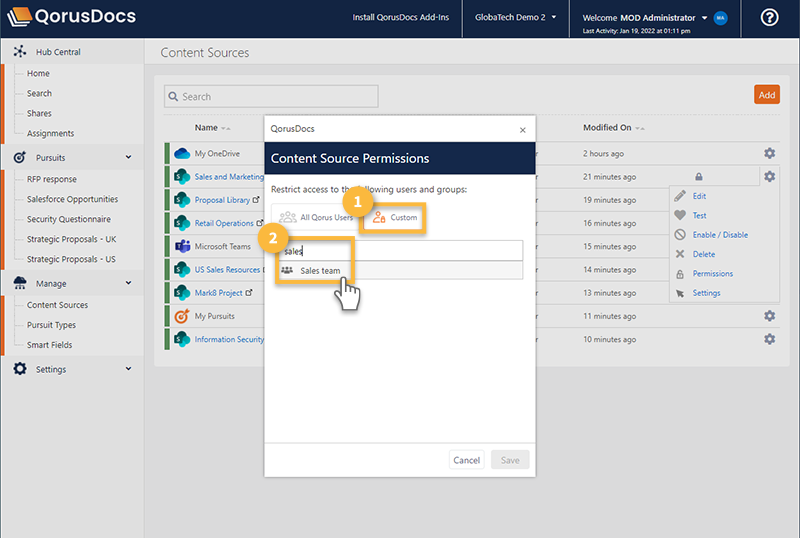The image size is (800, 538).
Task: Click the Settings gear icon in sidebar
Action: click(20, 369)
